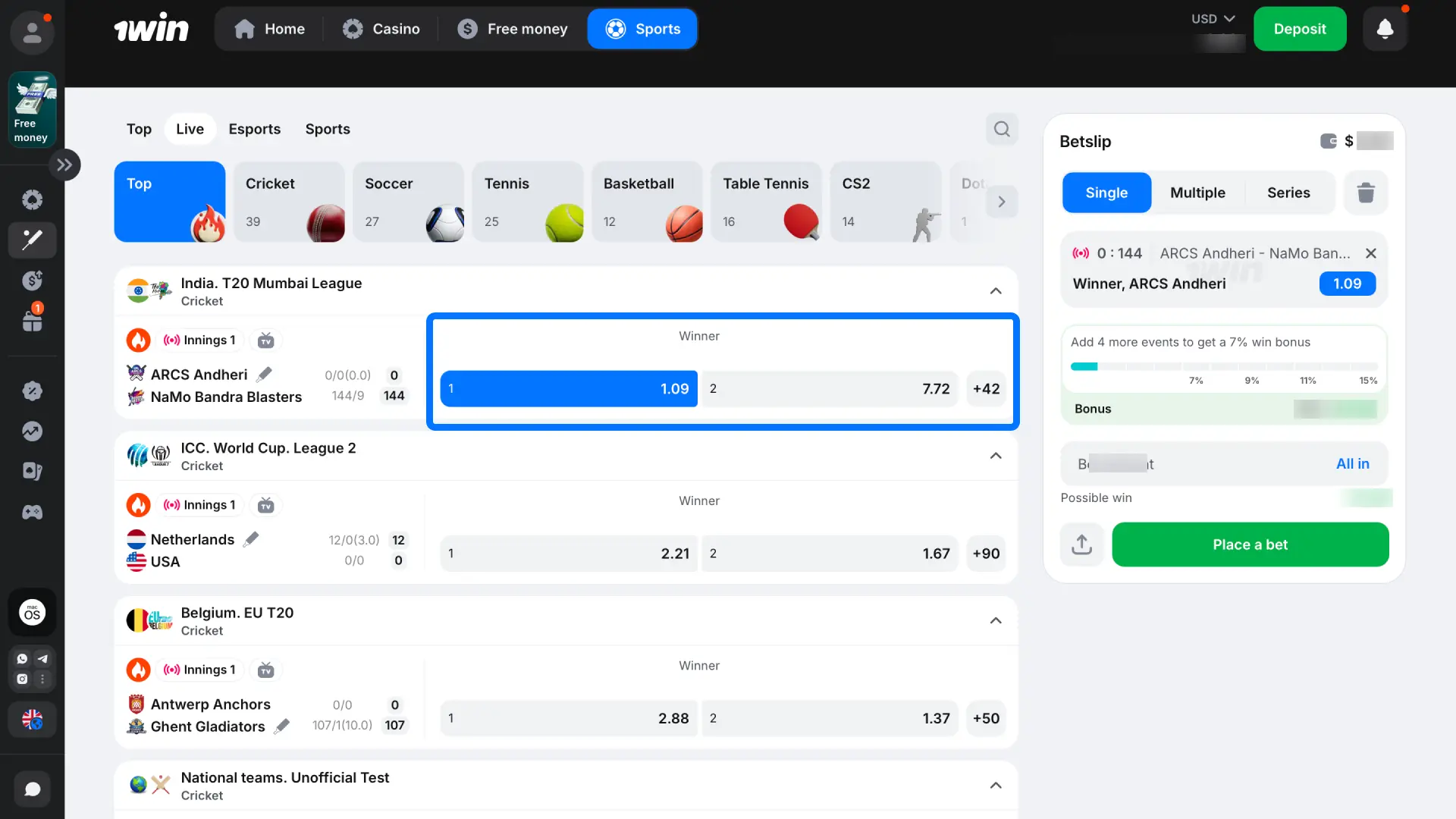Switch the betslip to Multiple mode
Image resolution: width=1456 pixels, height=819 pixels.
coord(1197,193)
